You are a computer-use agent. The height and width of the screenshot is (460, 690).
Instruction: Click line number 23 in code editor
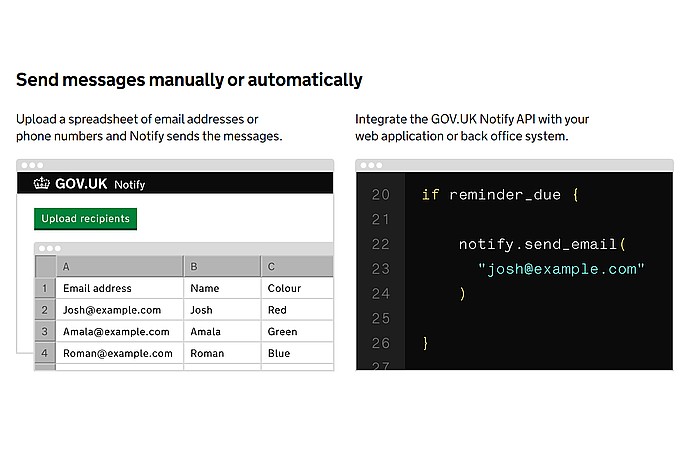point(381,269)
